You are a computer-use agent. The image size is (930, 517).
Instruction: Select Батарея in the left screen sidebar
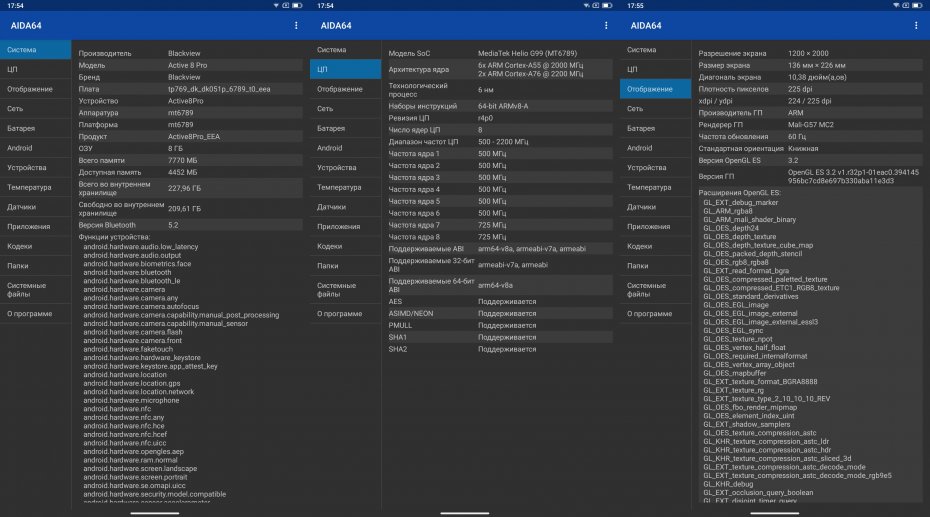tap(22, 128)
